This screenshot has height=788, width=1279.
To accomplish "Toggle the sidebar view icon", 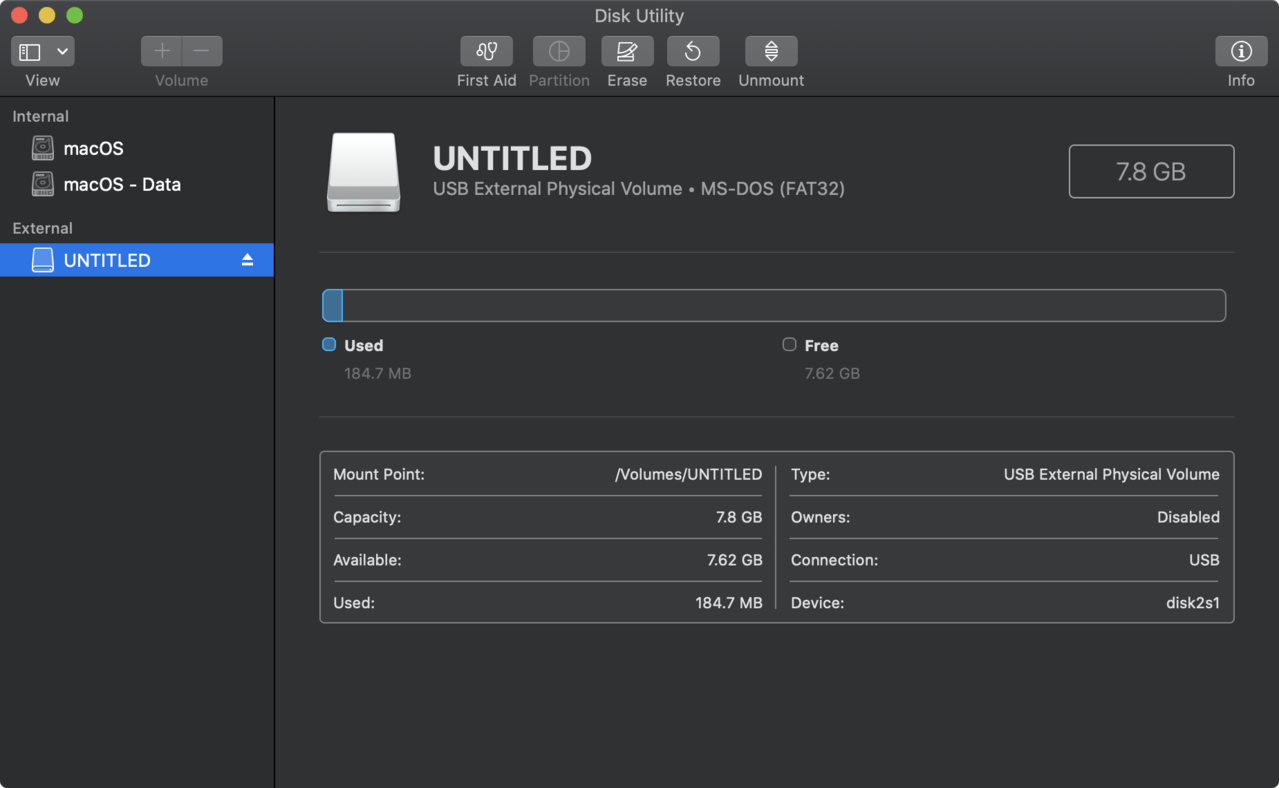I will pos(30,51).
